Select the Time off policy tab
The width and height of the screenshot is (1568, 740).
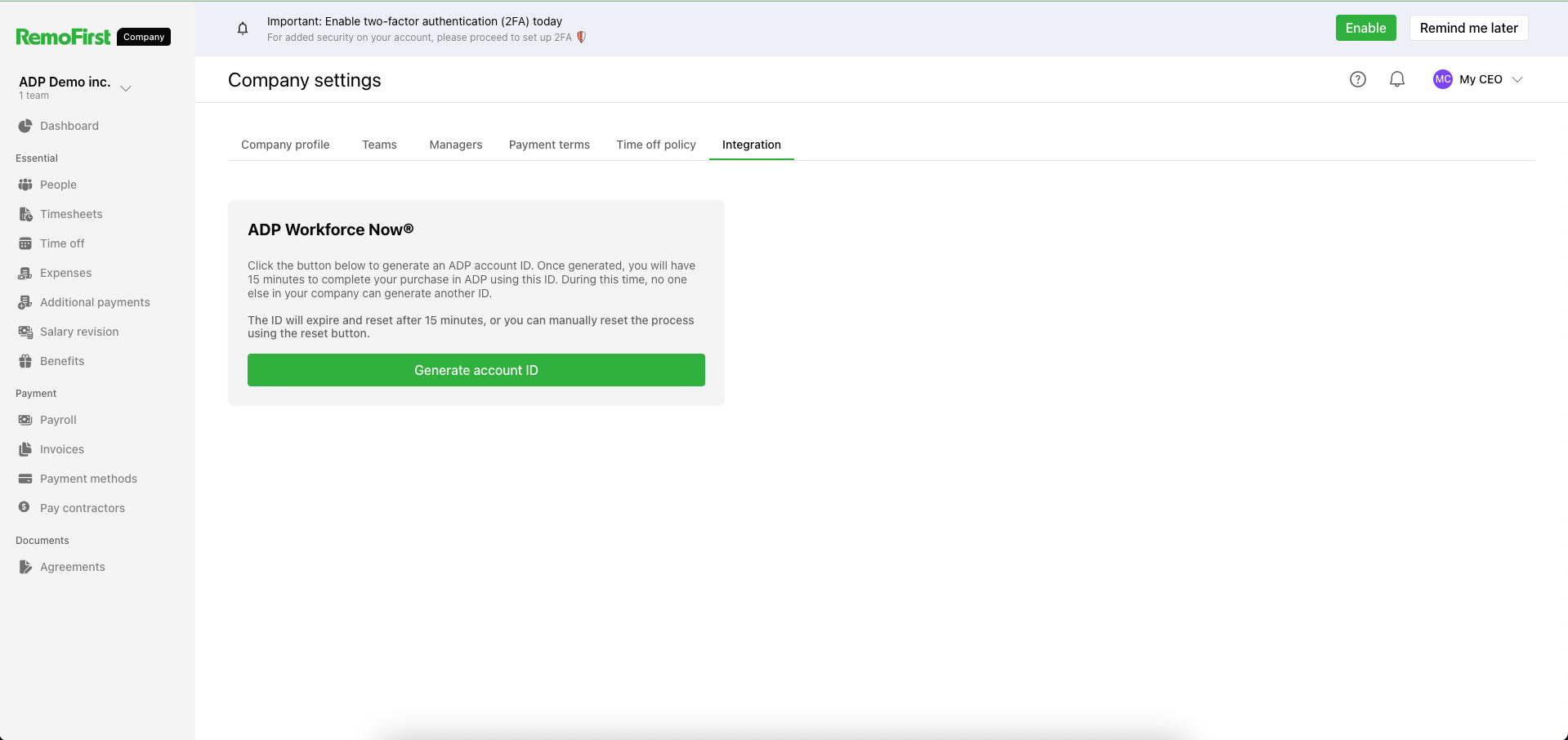(656, 145)
